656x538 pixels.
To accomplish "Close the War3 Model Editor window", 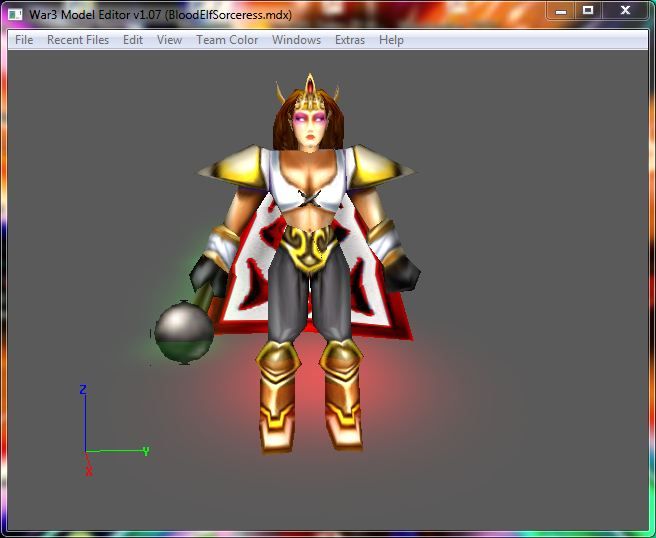I will 625,11.
